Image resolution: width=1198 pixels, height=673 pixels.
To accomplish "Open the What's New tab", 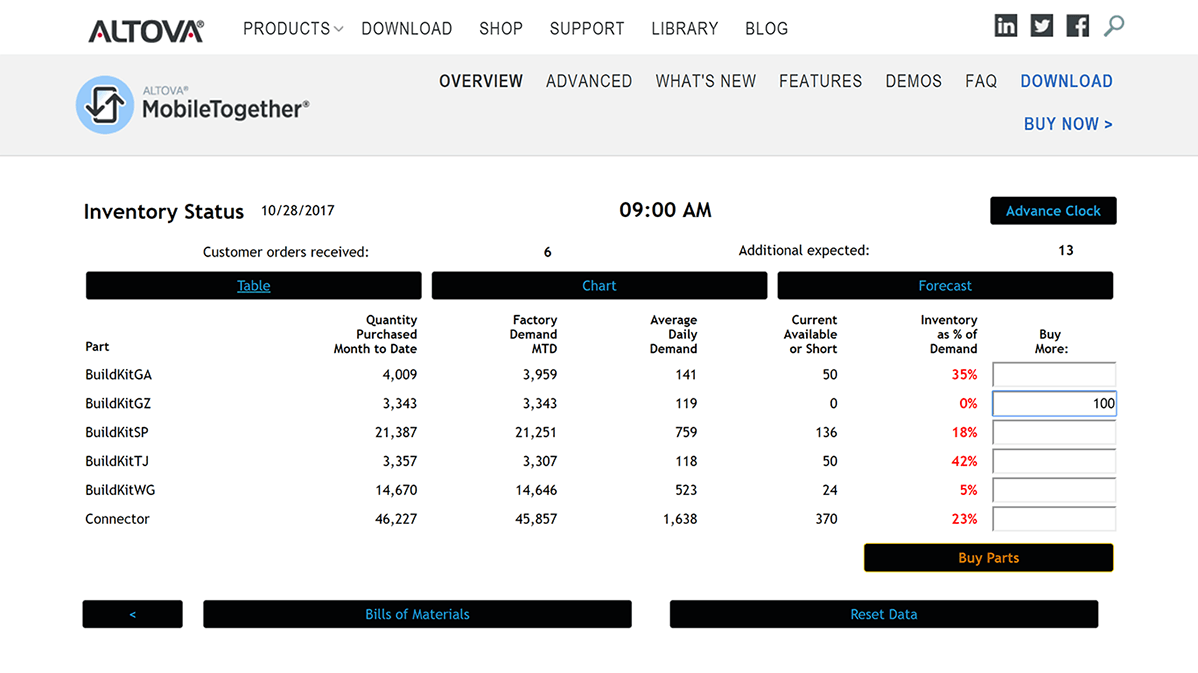I will [x=705, y=81].
